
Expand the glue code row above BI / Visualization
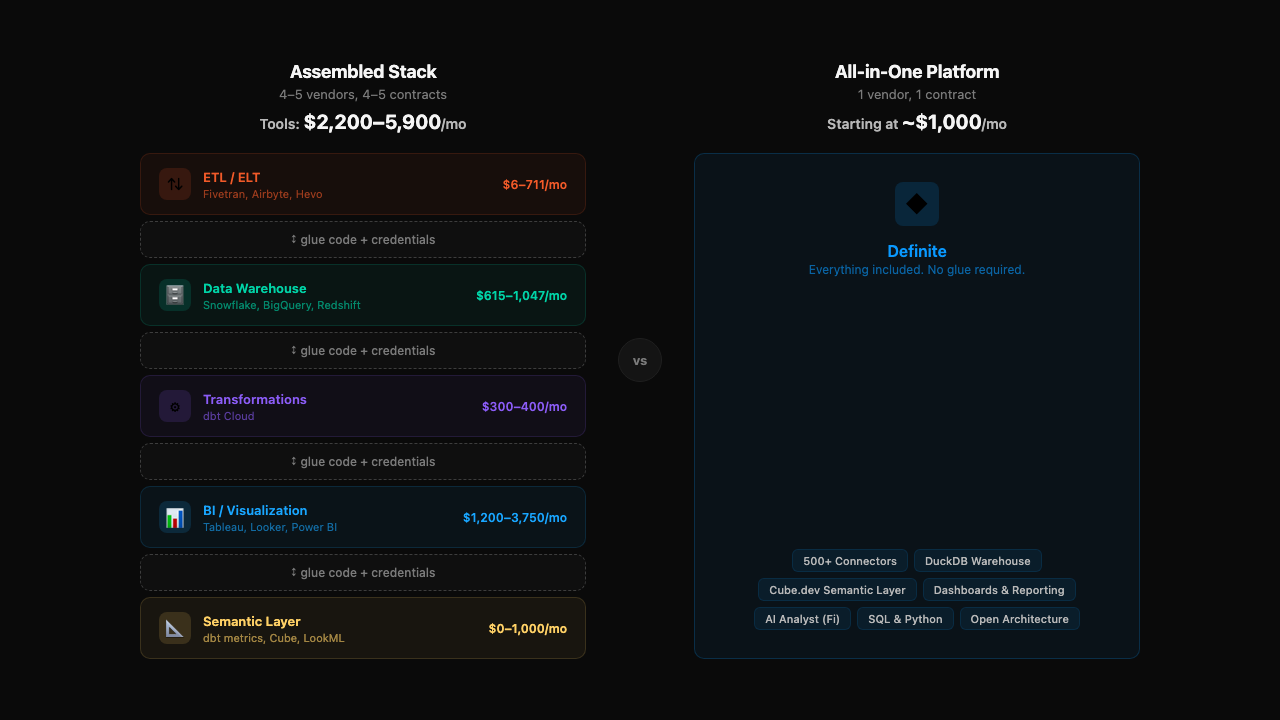[x=363, y=461]
